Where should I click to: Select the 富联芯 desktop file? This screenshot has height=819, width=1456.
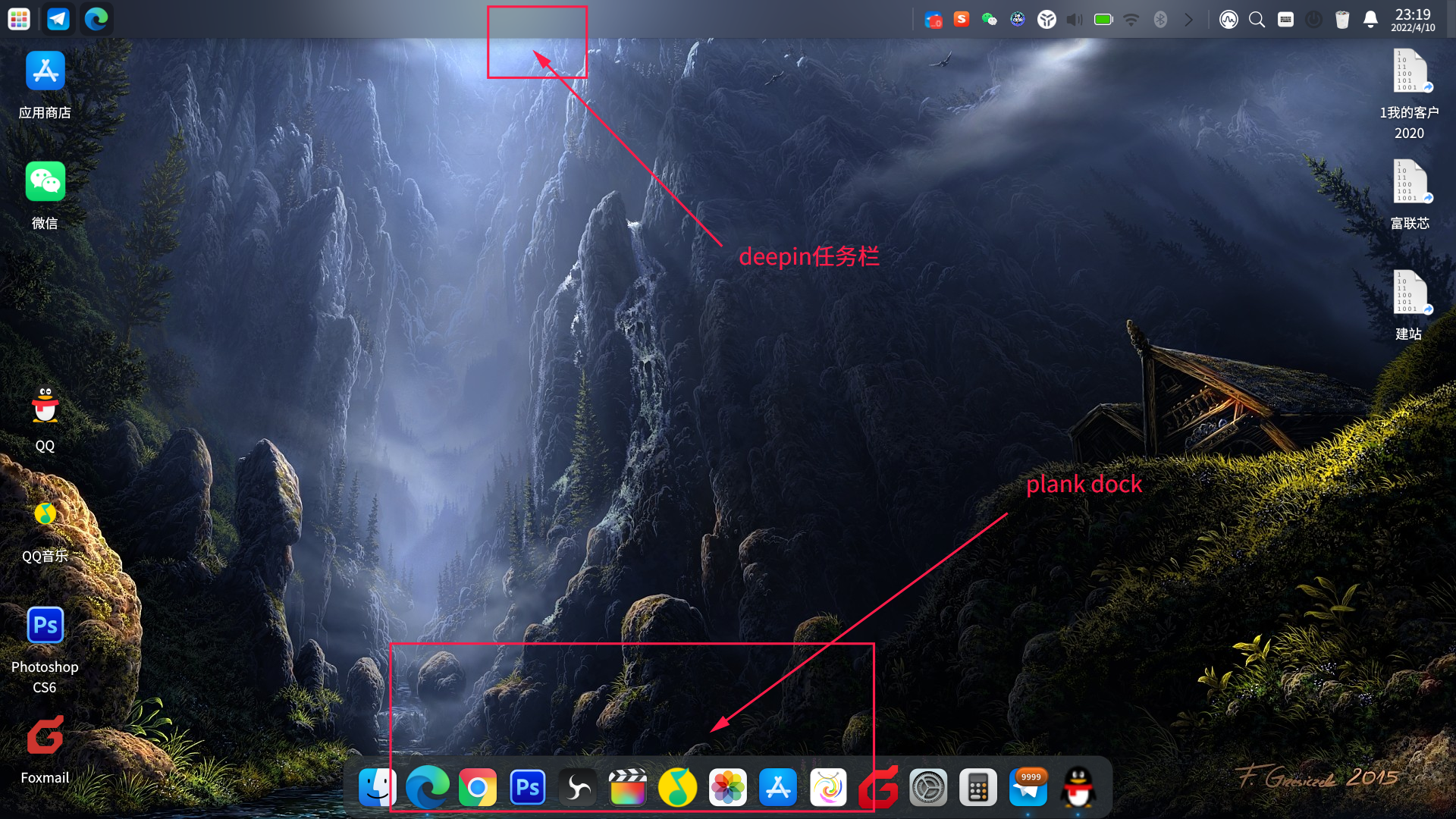tap(1409, 183)
